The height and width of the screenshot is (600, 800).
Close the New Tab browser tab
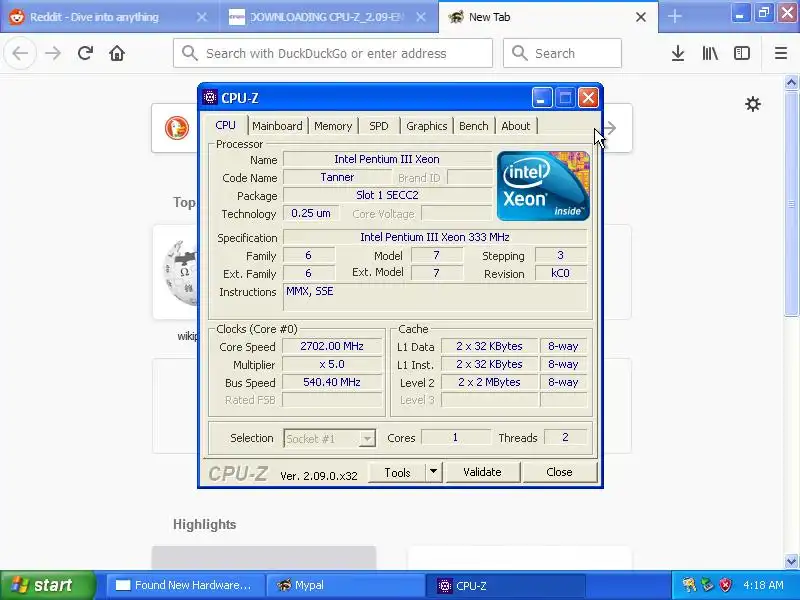point(641,17)
